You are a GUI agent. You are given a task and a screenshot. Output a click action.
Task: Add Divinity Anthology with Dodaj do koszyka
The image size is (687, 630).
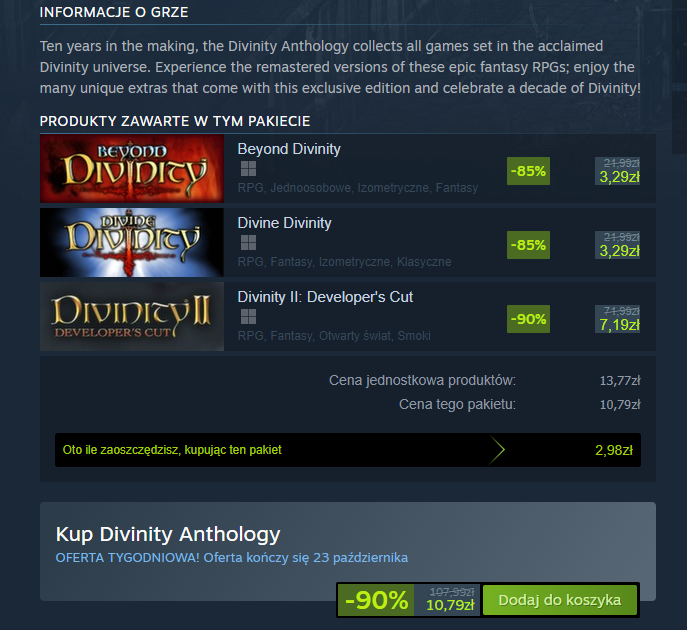[560, 600]
